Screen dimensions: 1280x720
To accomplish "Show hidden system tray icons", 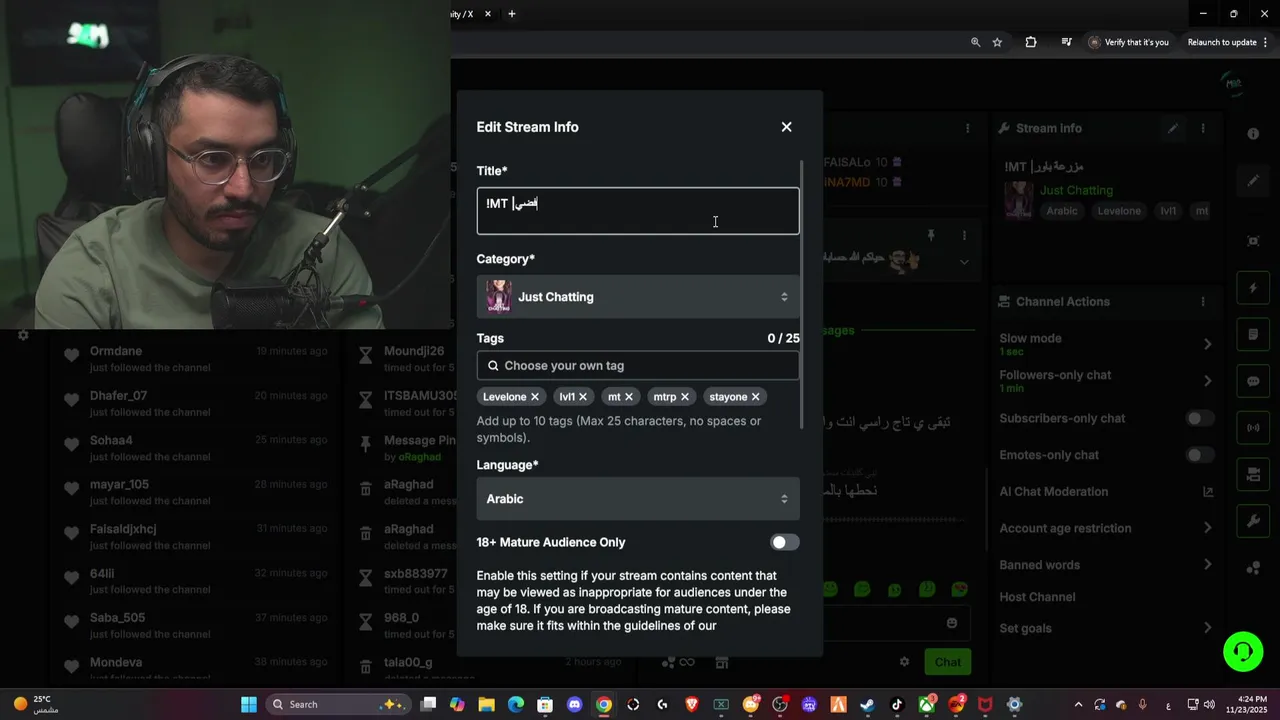I will [x=1078, y=704].
